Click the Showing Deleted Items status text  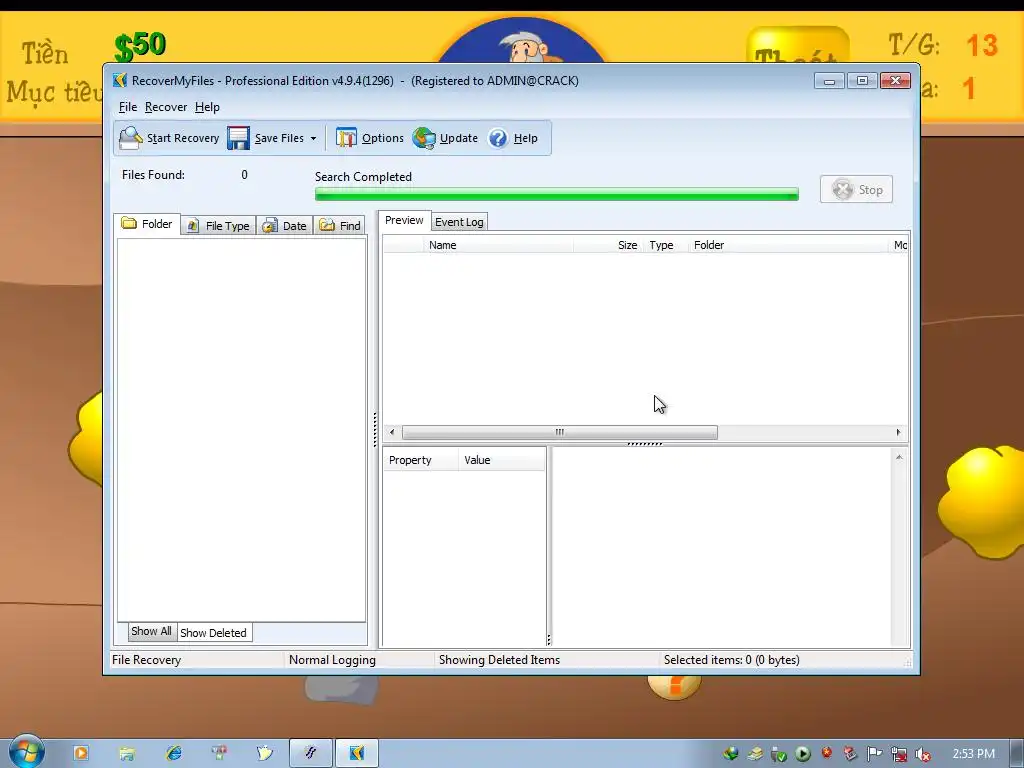pyautogui.click(x=500, y=660)
